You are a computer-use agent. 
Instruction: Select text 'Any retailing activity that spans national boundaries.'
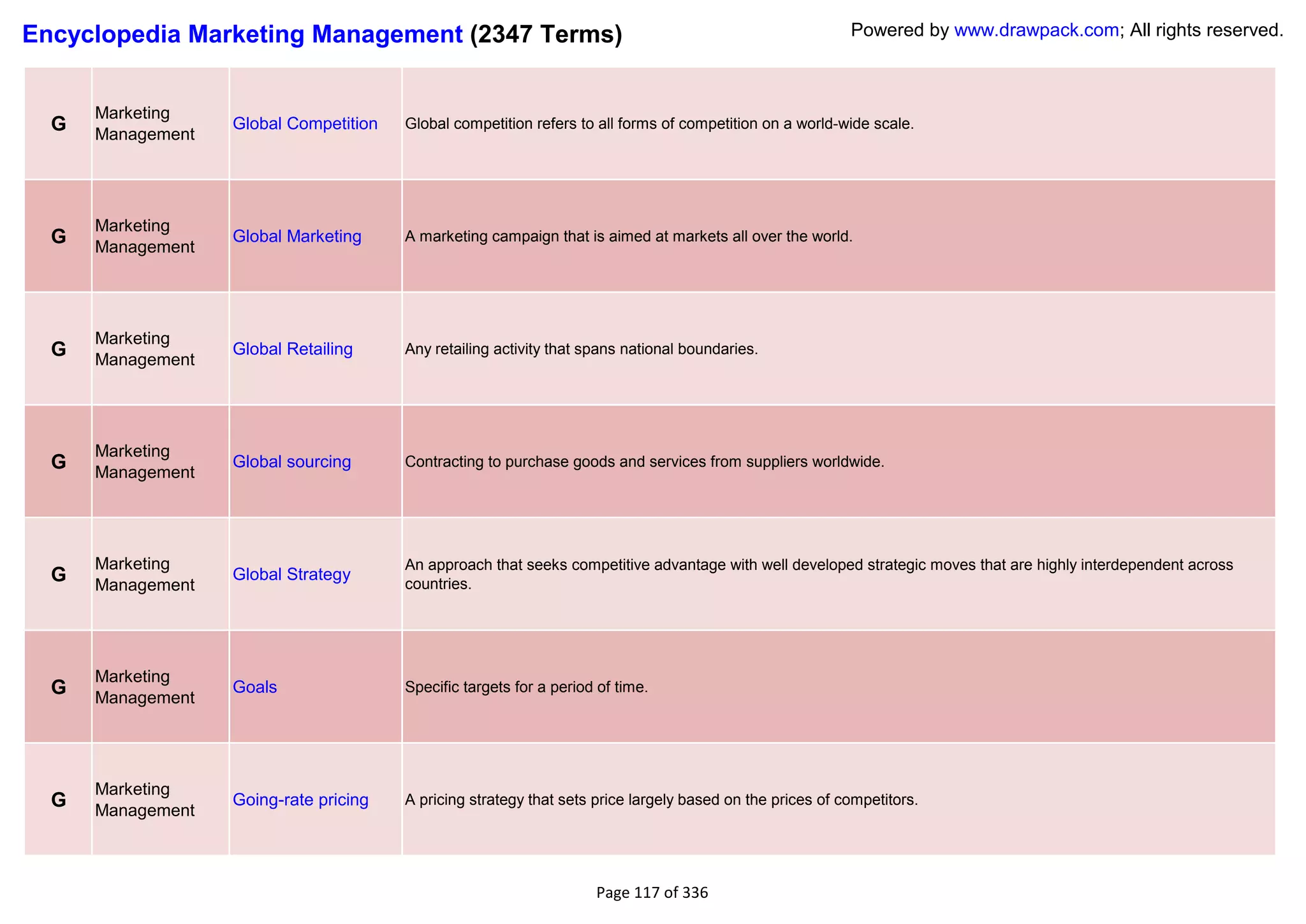(x=582, y=349)
